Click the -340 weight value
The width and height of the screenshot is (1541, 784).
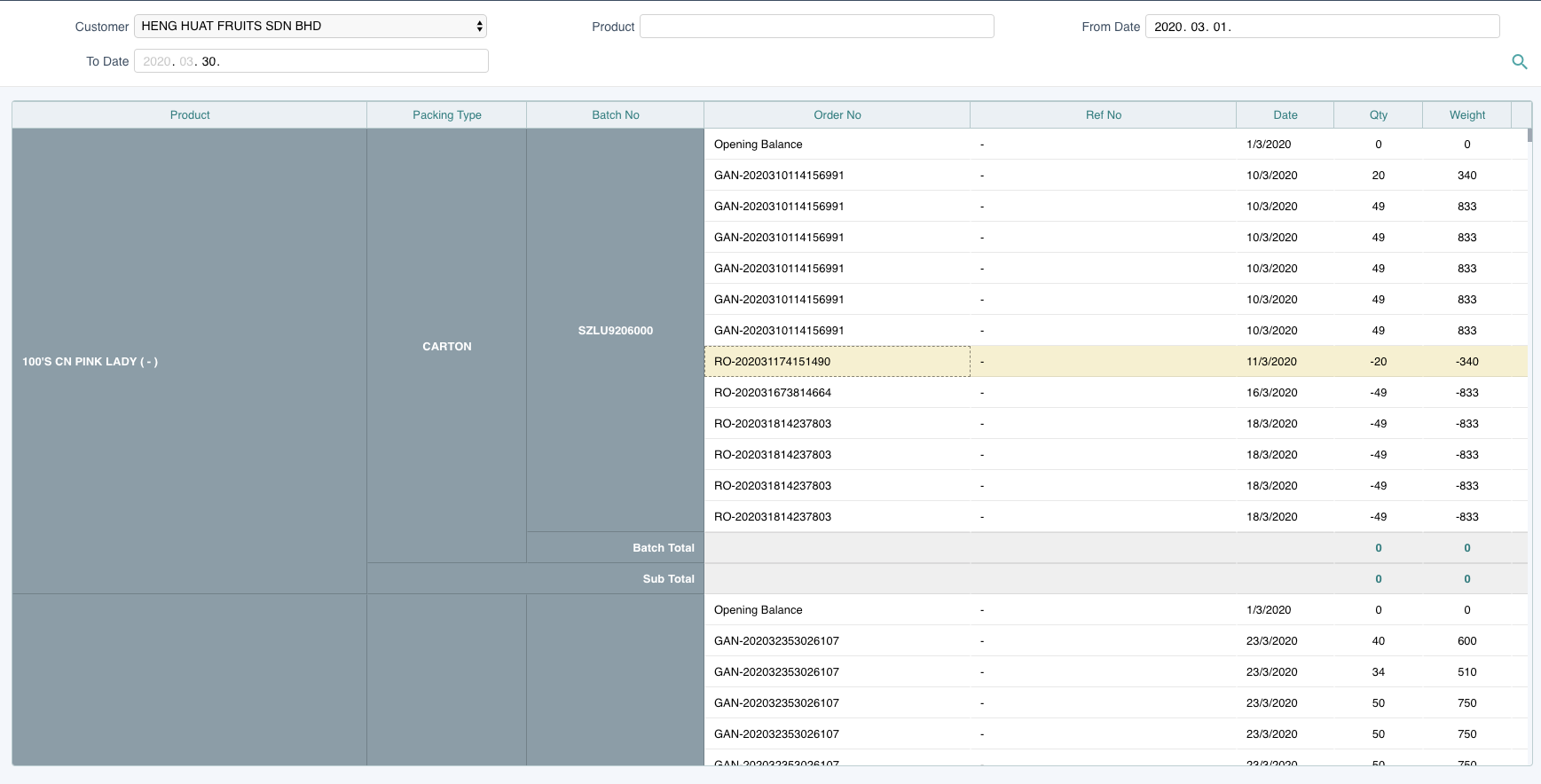[1467, 361]
